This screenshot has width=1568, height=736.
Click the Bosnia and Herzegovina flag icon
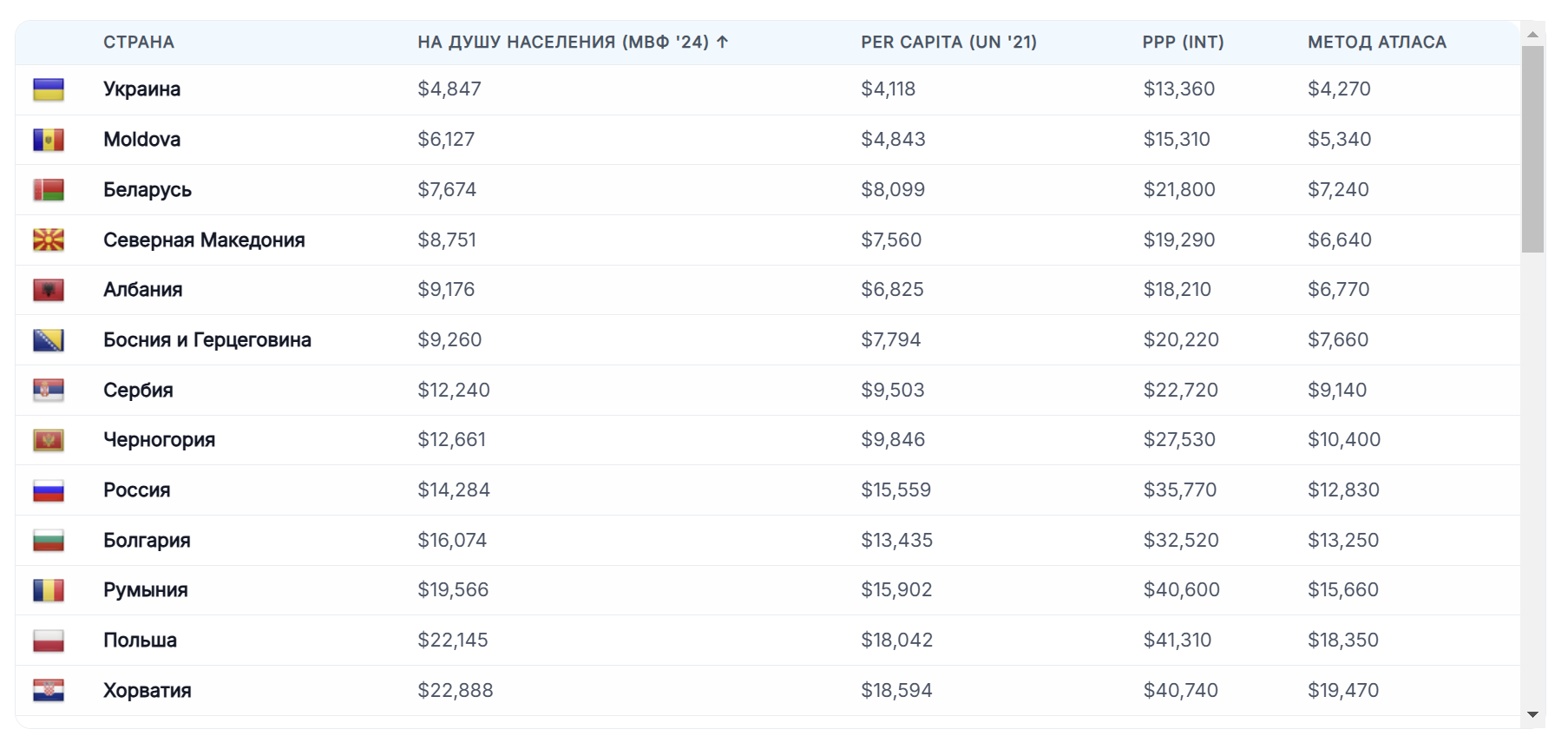point(49,340)
